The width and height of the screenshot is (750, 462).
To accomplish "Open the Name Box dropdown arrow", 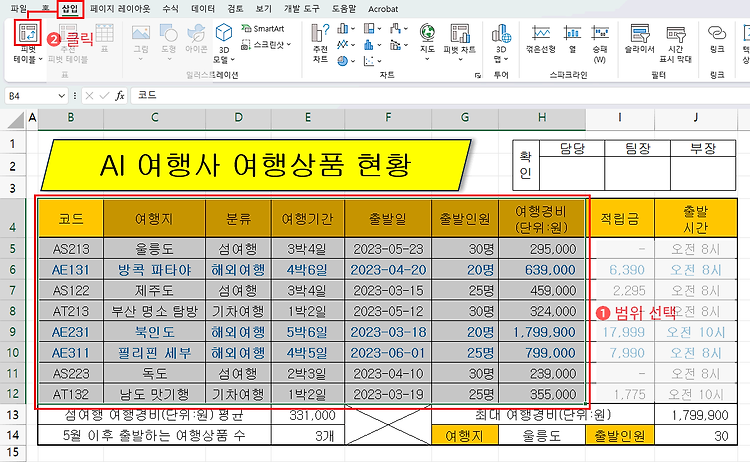I will [61, 96].
